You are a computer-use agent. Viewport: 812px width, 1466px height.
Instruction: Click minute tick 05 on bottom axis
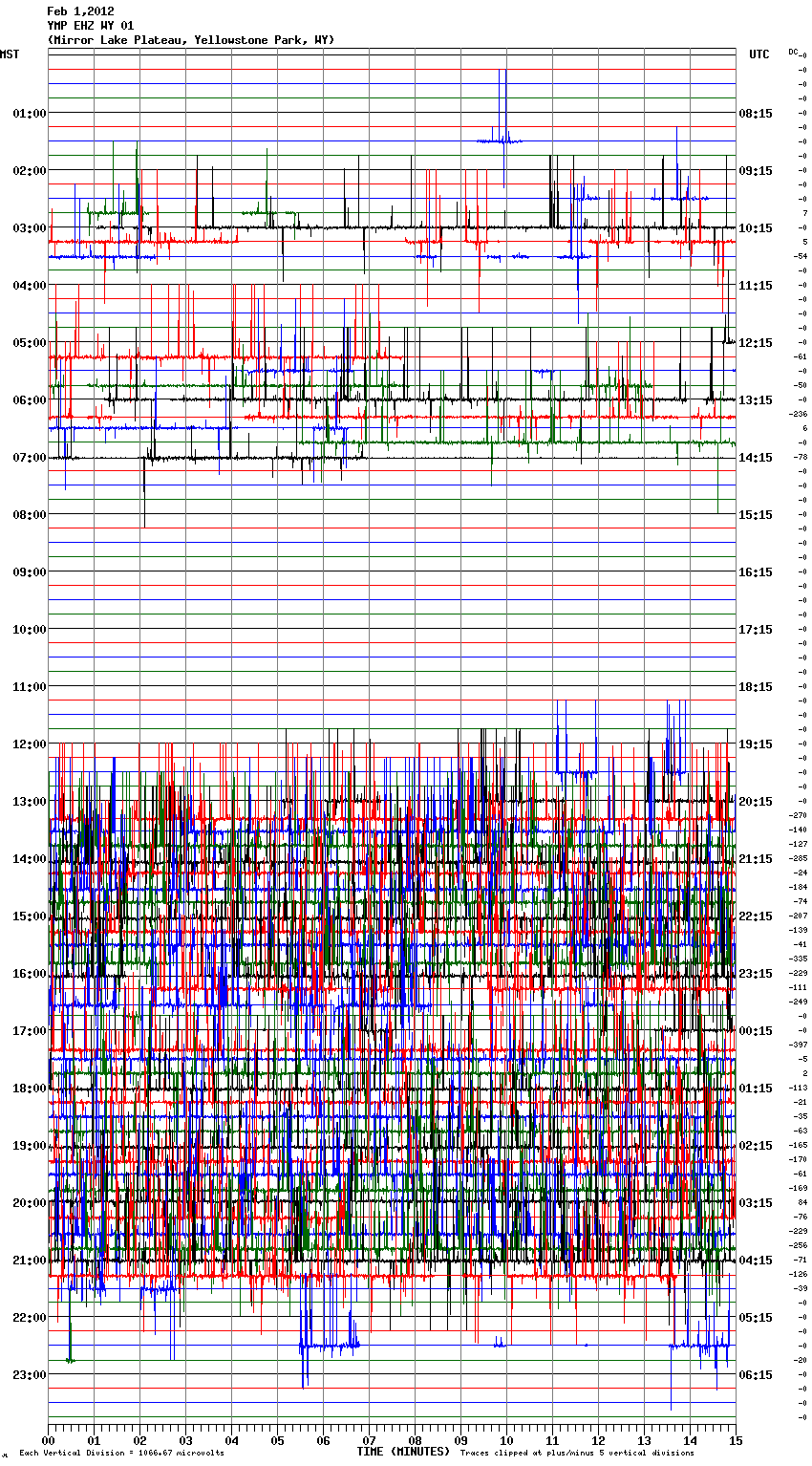[x=278, y=1440]
